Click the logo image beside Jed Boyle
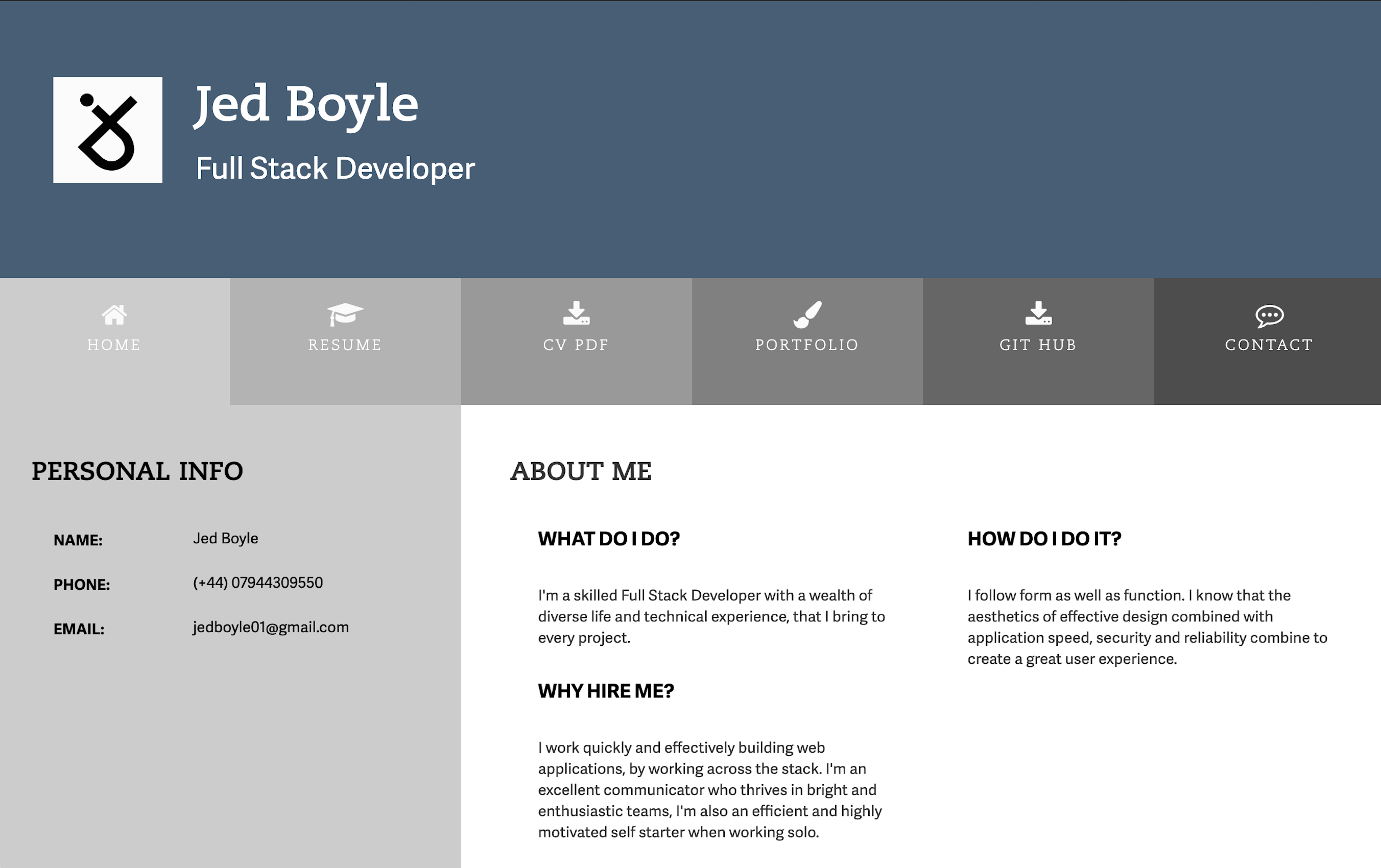 click(108, 130)
